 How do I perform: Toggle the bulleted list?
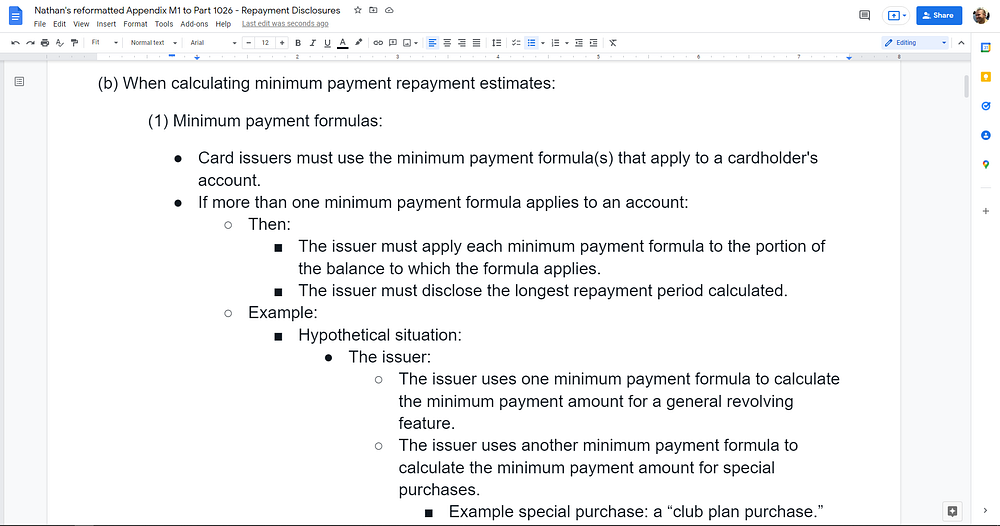pos(531,43)
